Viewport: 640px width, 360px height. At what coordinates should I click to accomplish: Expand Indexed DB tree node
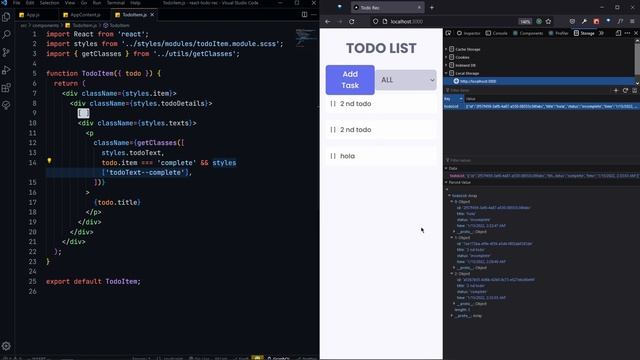coord(446,65)
